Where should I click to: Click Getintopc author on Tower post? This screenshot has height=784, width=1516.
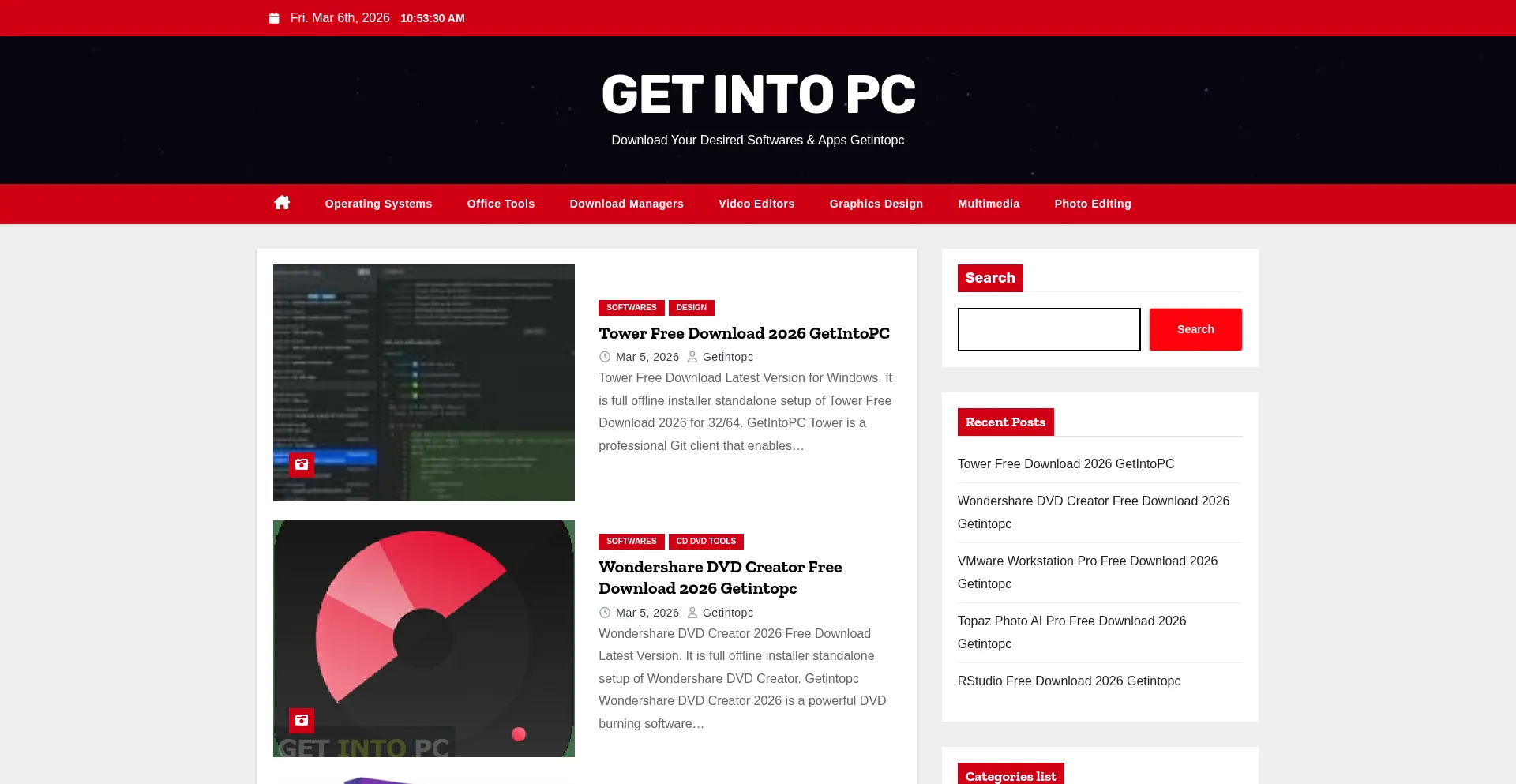[728, 357]
